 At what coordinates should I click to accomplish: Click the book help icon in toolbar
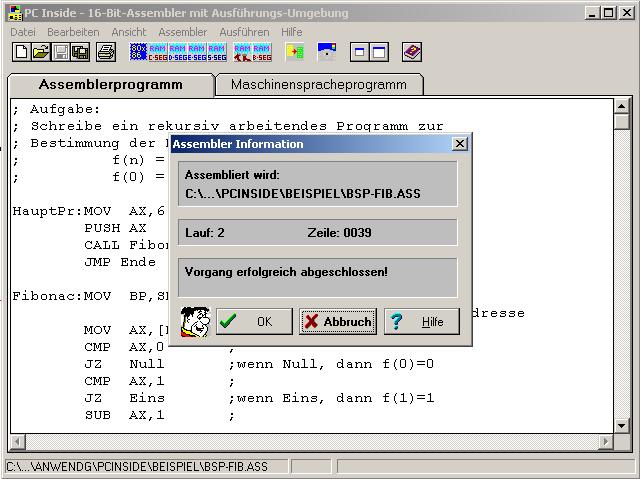pyautogui.click(x=412, y=52)
